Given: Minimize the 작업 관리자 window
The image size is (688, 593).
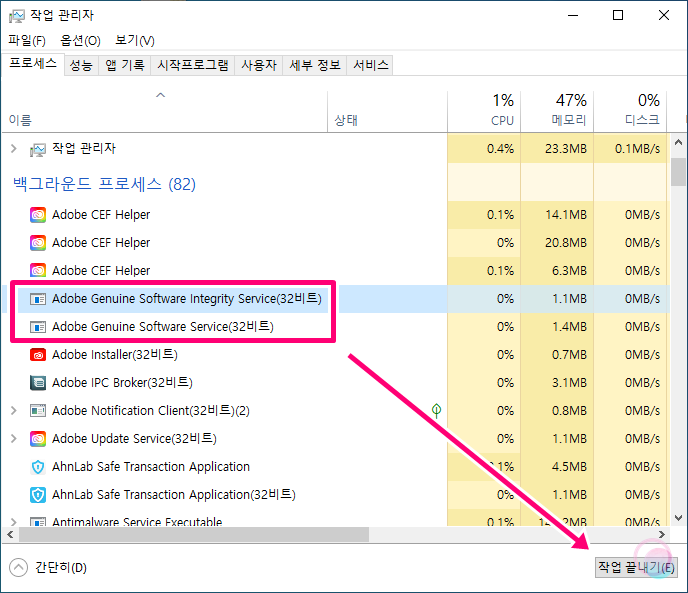Looking at the screenshot, I should (573, 15).
